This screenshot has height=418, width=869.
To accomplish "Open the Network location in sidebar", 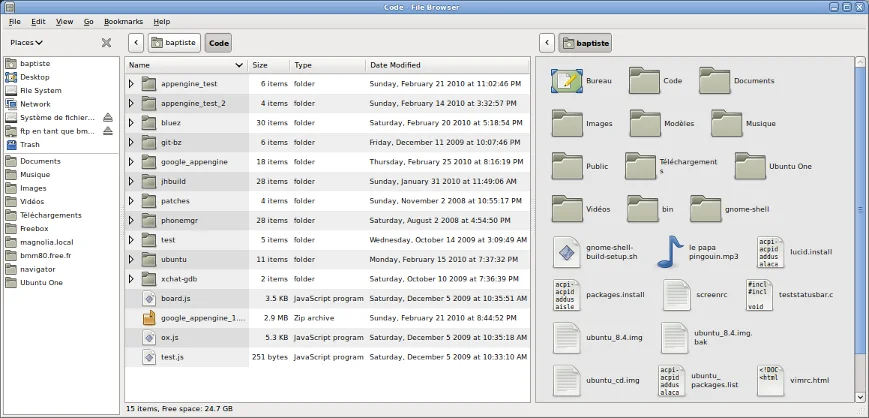I will (34, 103).
